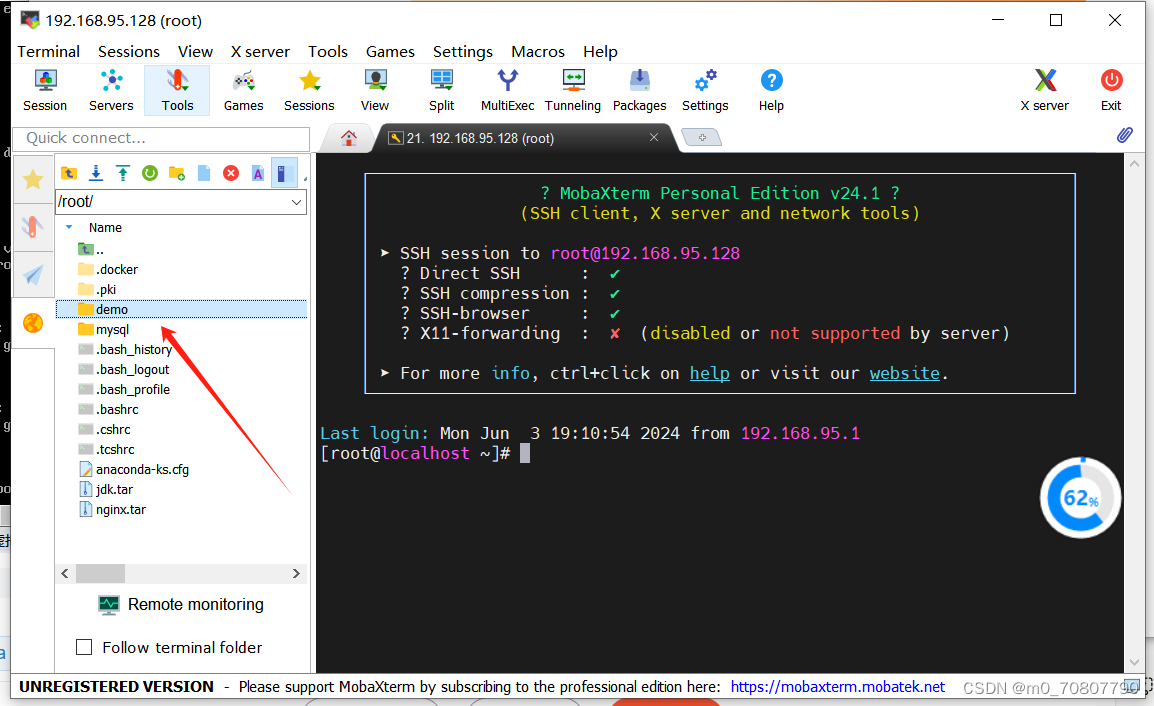Screen dimensions: 1154x706
Task: Switch the file browser list view
Action: 285,172
